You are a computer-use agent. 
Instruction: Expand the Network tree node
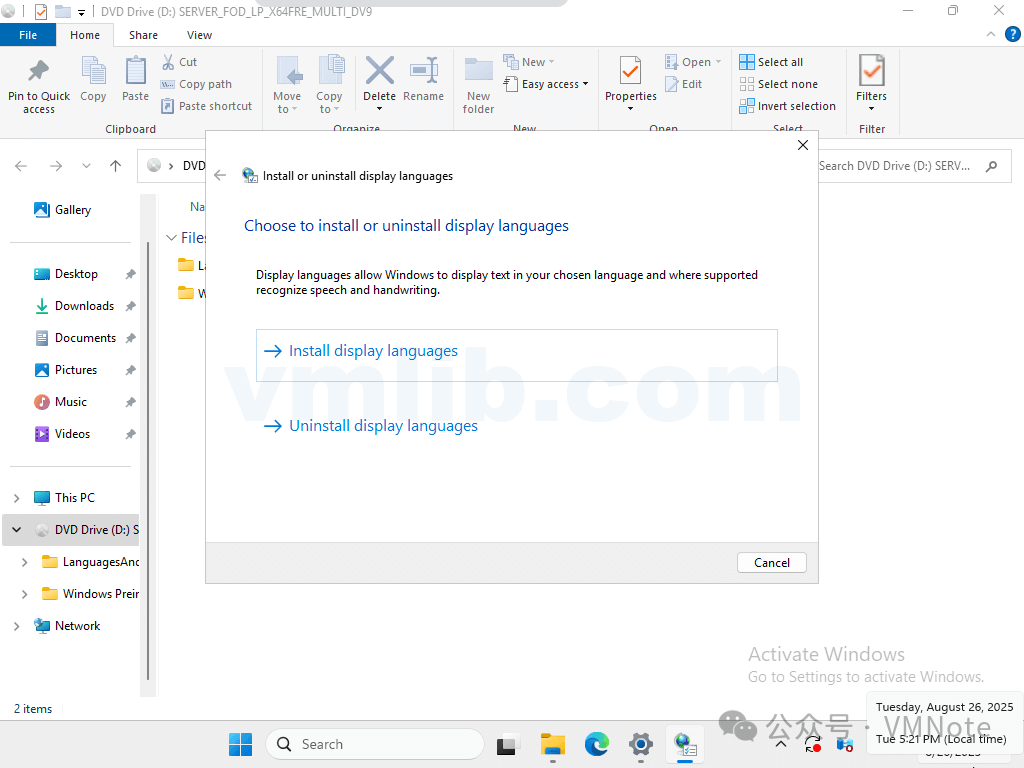click(16, 626)
